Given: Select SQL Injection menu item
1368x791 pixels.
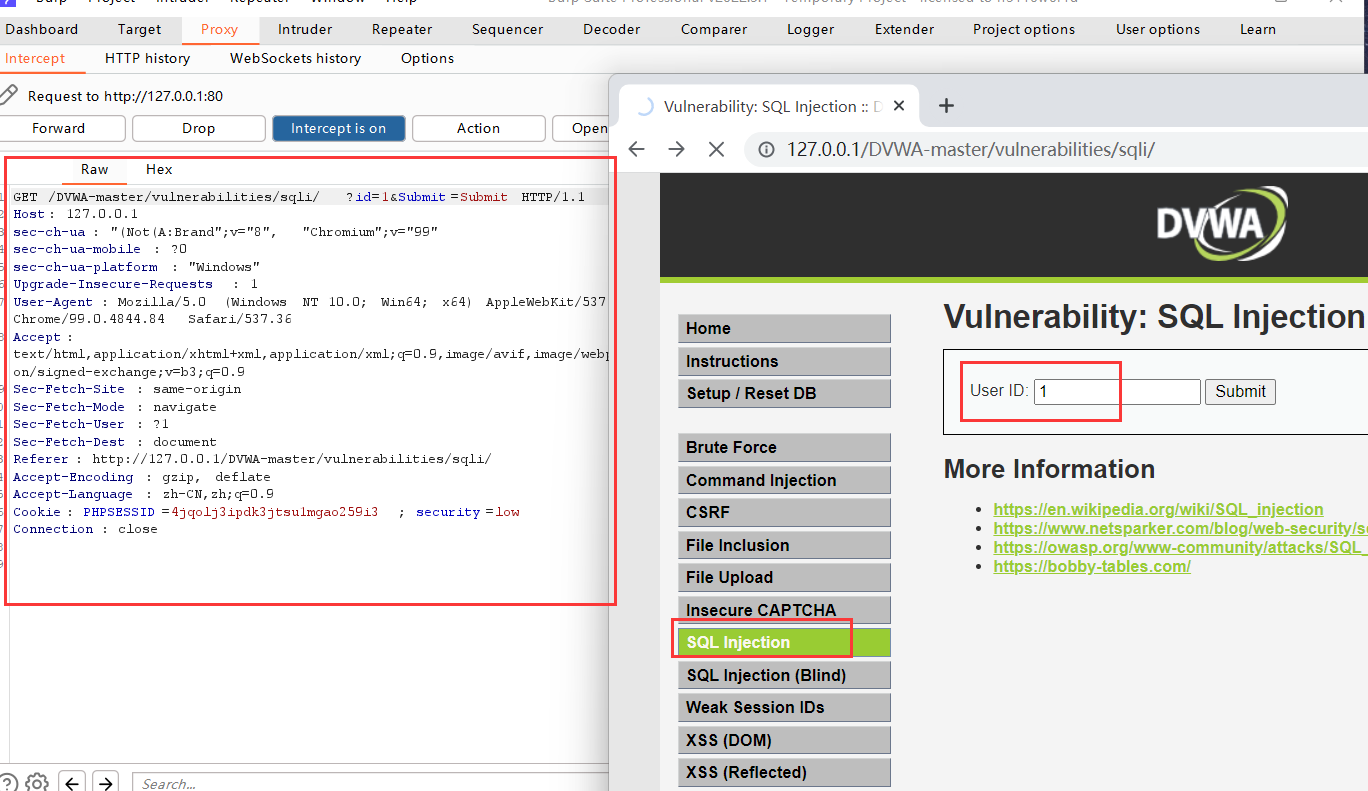Looking at the screenshot, I should pos(784,642).
